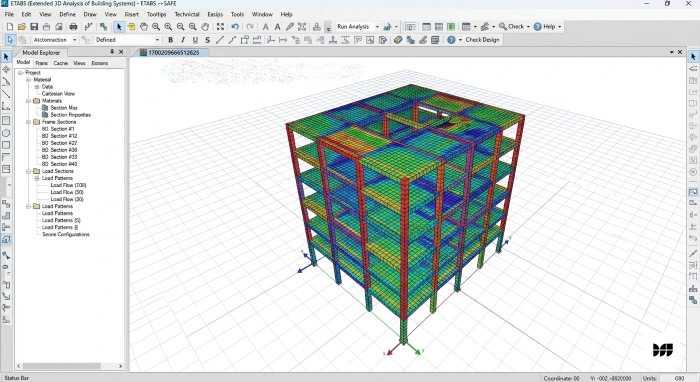The height and width of the screenshot is (382, 700).
Task: Select Cartesian View tree item
Action: (x=58, y=94)
